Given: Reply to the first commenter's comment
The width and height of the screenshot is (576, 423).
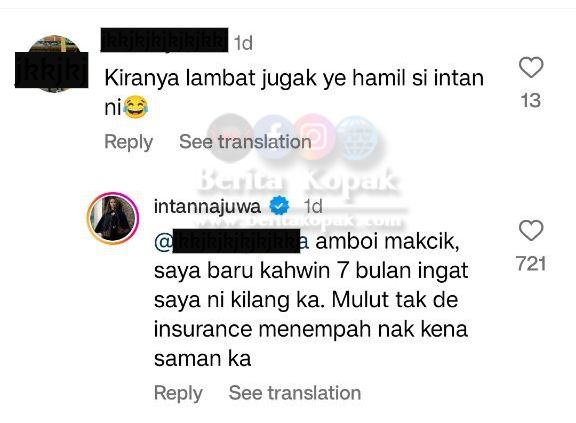Looking at the screenshot, I should click(x=129, y=142).
